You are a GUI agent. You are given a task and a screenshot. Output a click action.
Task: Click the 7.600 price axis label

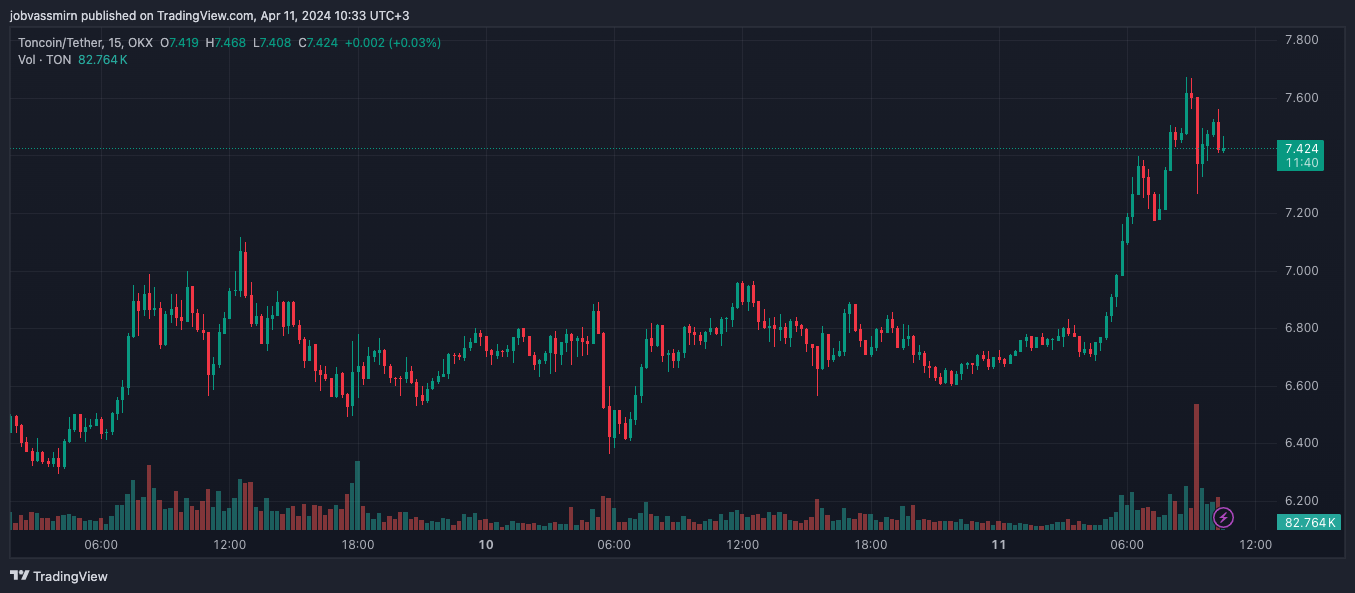click(1301, 98)
